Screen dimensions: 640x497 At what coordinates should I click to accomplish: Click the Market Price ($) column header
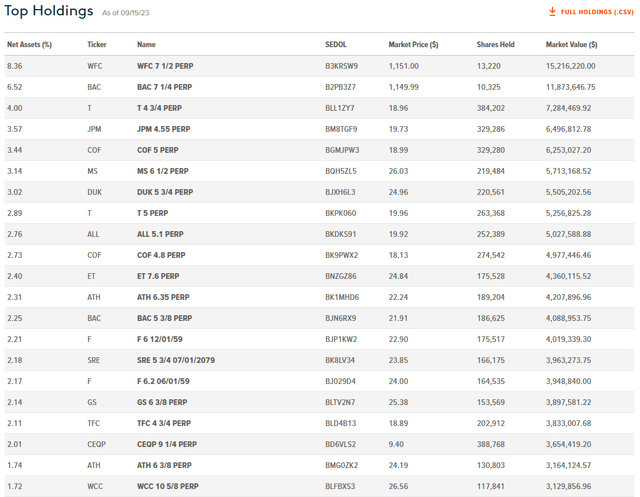point(413,45)
